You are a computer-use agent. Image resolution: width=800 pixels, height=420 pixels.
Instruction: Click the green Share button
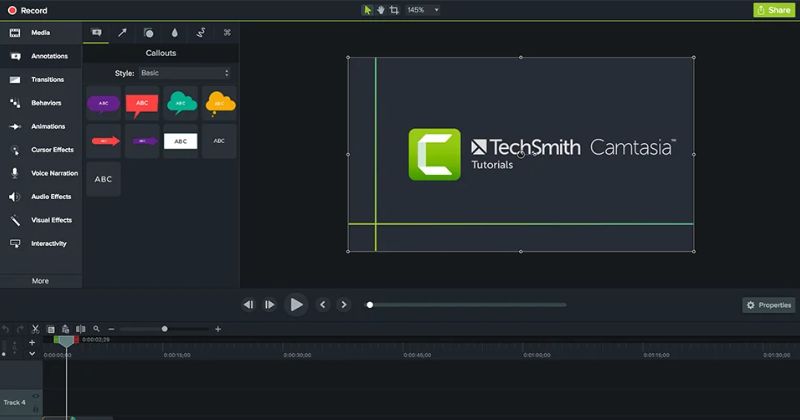774,10
